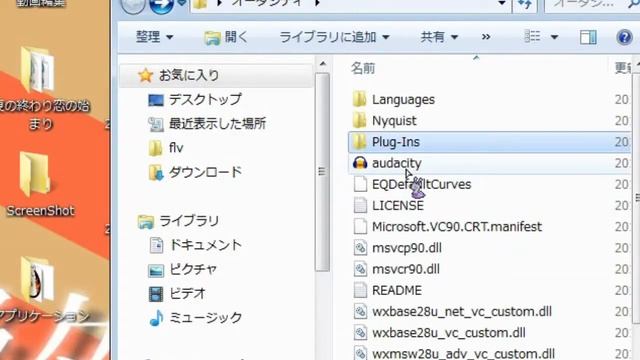The image size is (640, 360).
Task: Select wxbase28u_vc_custom.dll file icon
Action: tap(360, 333)
